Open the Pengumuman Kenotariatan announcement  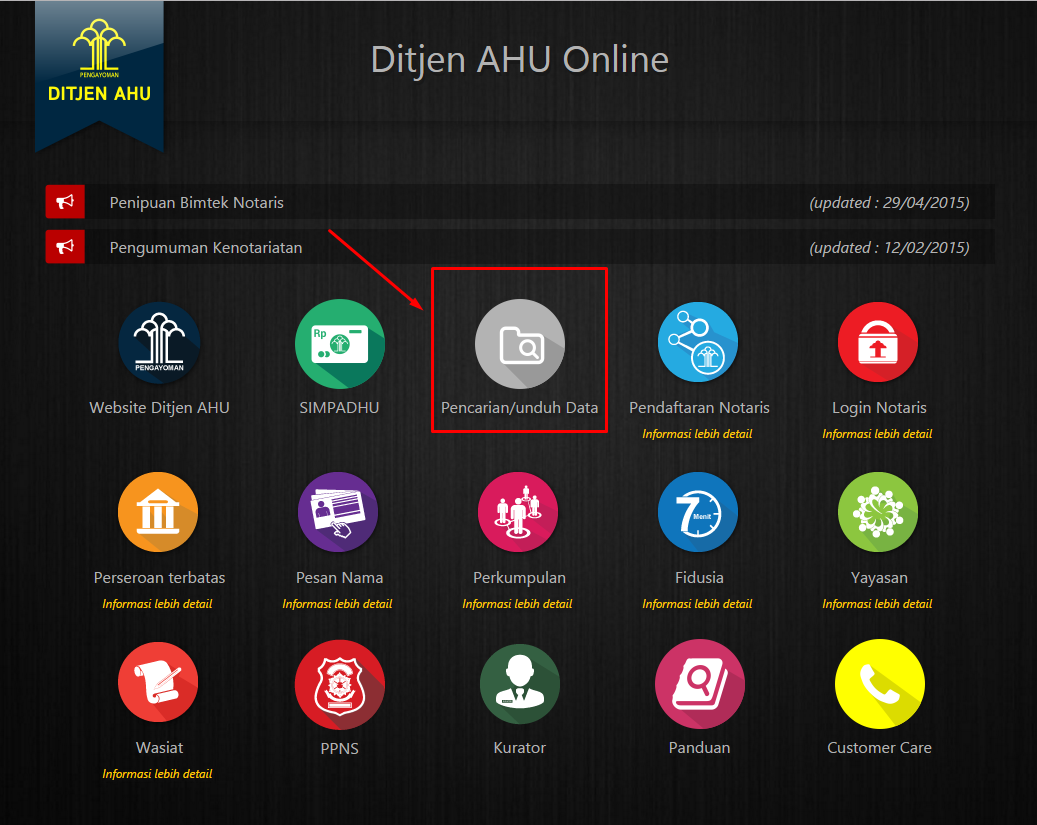click(x=206, y=248)
